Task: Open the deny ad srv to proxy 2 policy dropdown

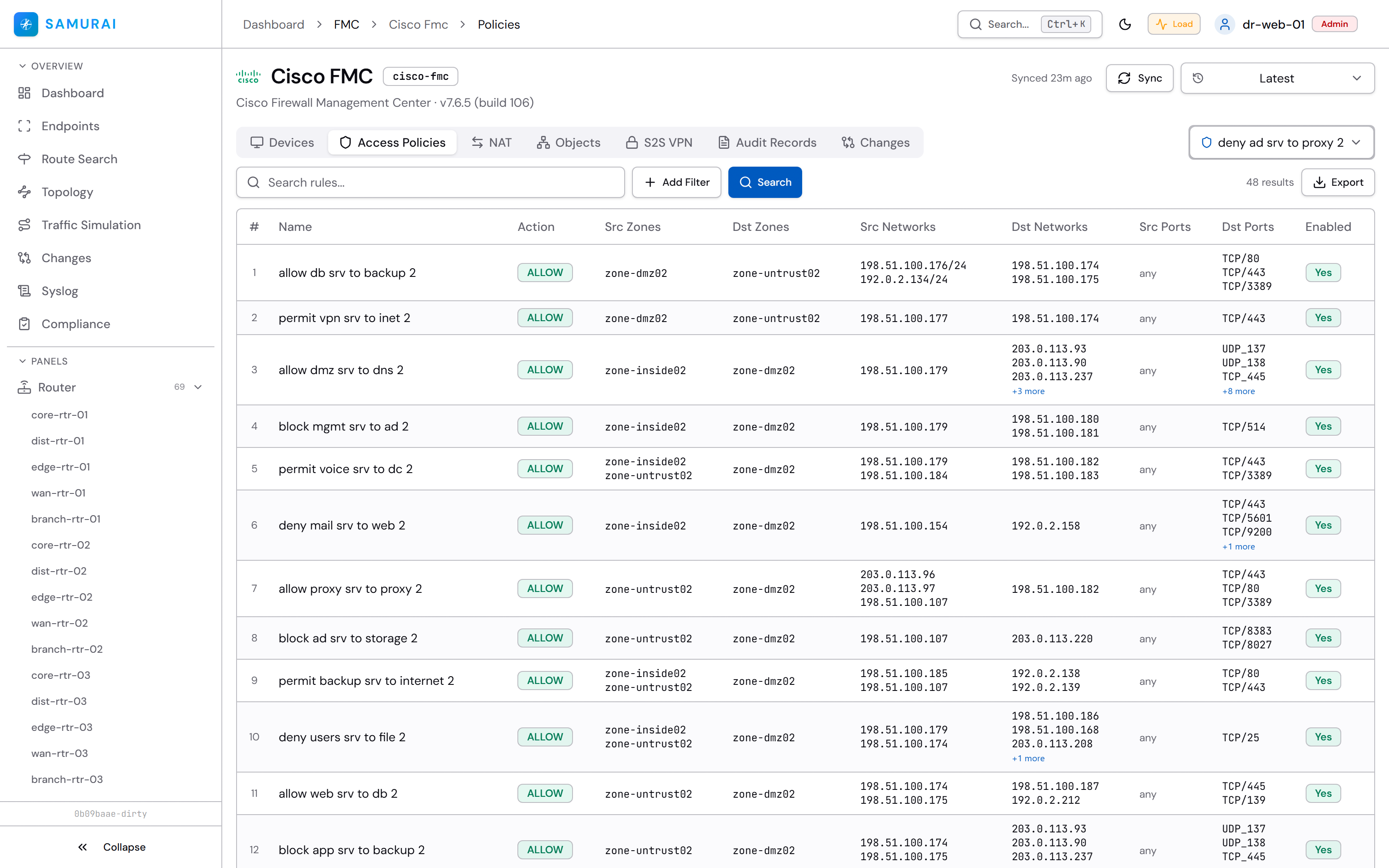Action: tap(1281, 142)
